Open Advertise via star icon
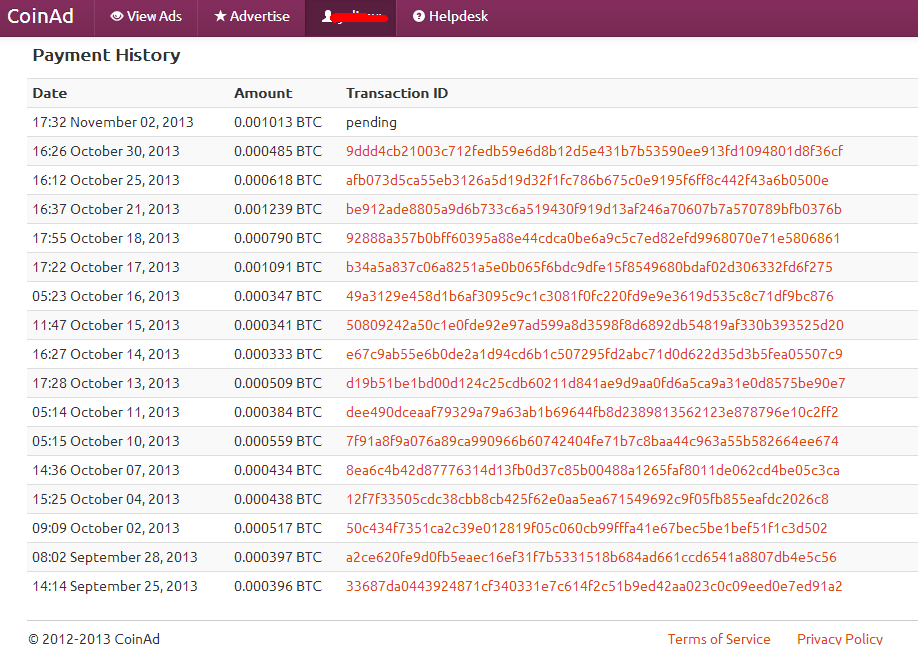Viewport: 918px width, 645px height. pyautogui.click(x=220, y=17)
